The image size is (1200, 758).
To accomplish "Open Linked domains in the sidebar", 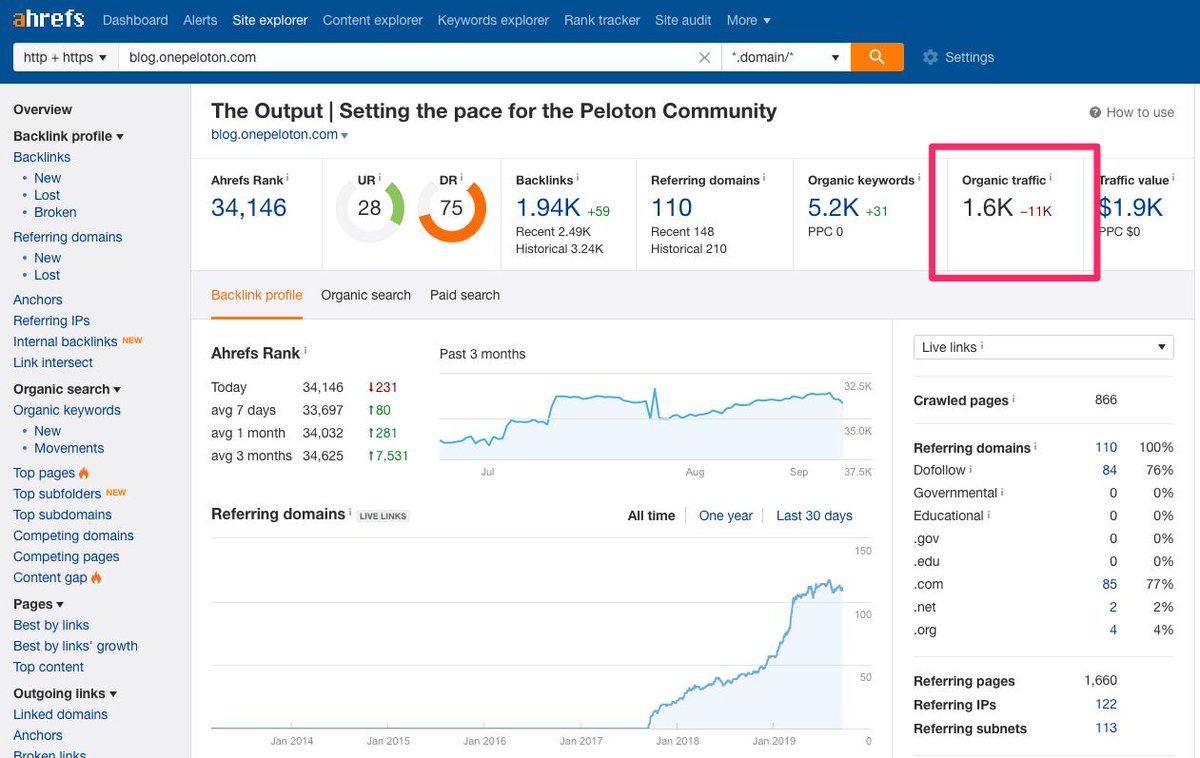I will [x=60, y=714].
